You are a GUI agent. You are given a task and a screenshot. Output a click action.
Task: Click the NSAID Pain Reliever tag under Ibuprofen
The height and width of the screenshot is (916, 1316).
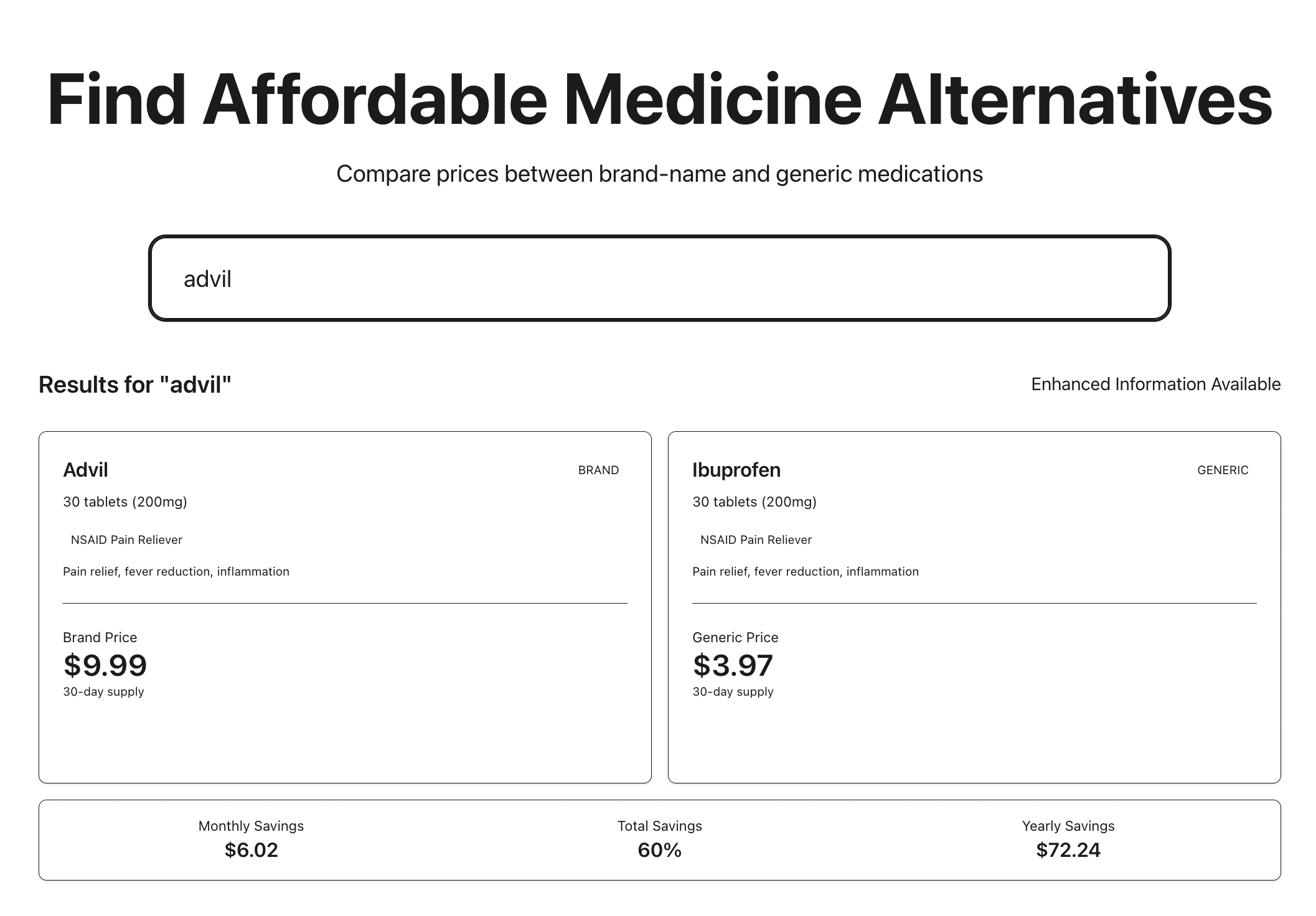[x=756, y=540]
